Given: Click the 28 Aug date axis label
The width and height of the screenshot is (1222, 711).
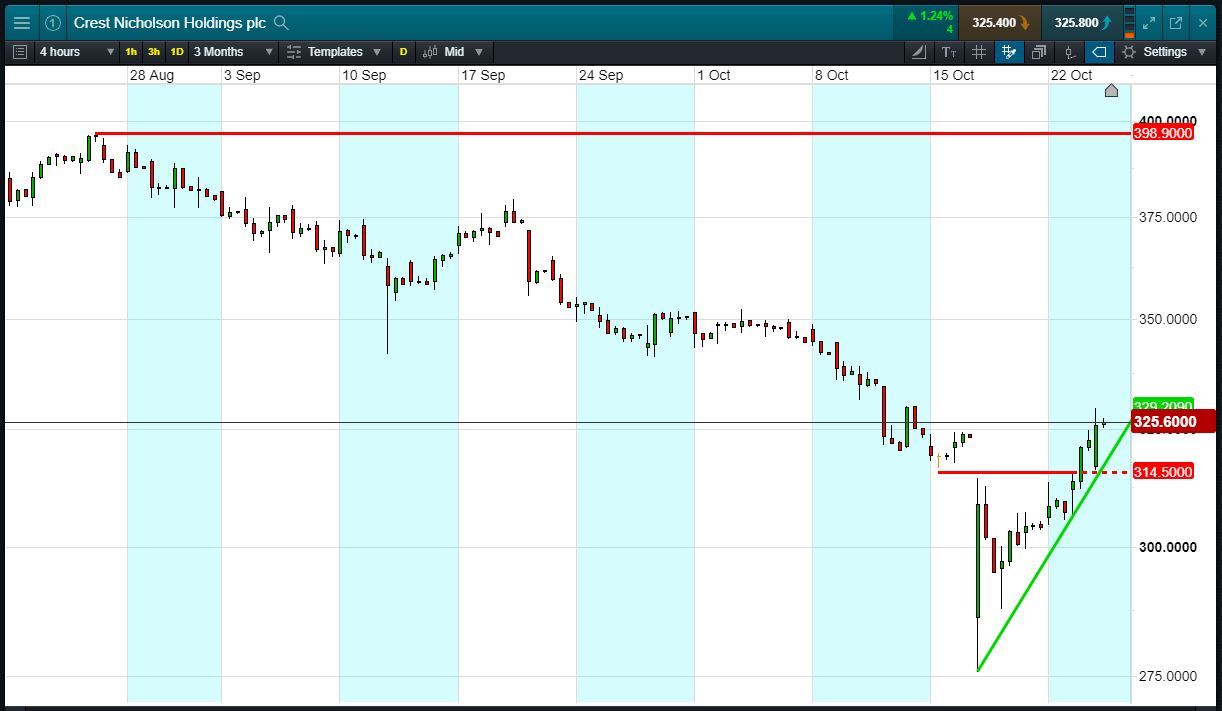Looking at the screenshot, I should coord(152,75).
